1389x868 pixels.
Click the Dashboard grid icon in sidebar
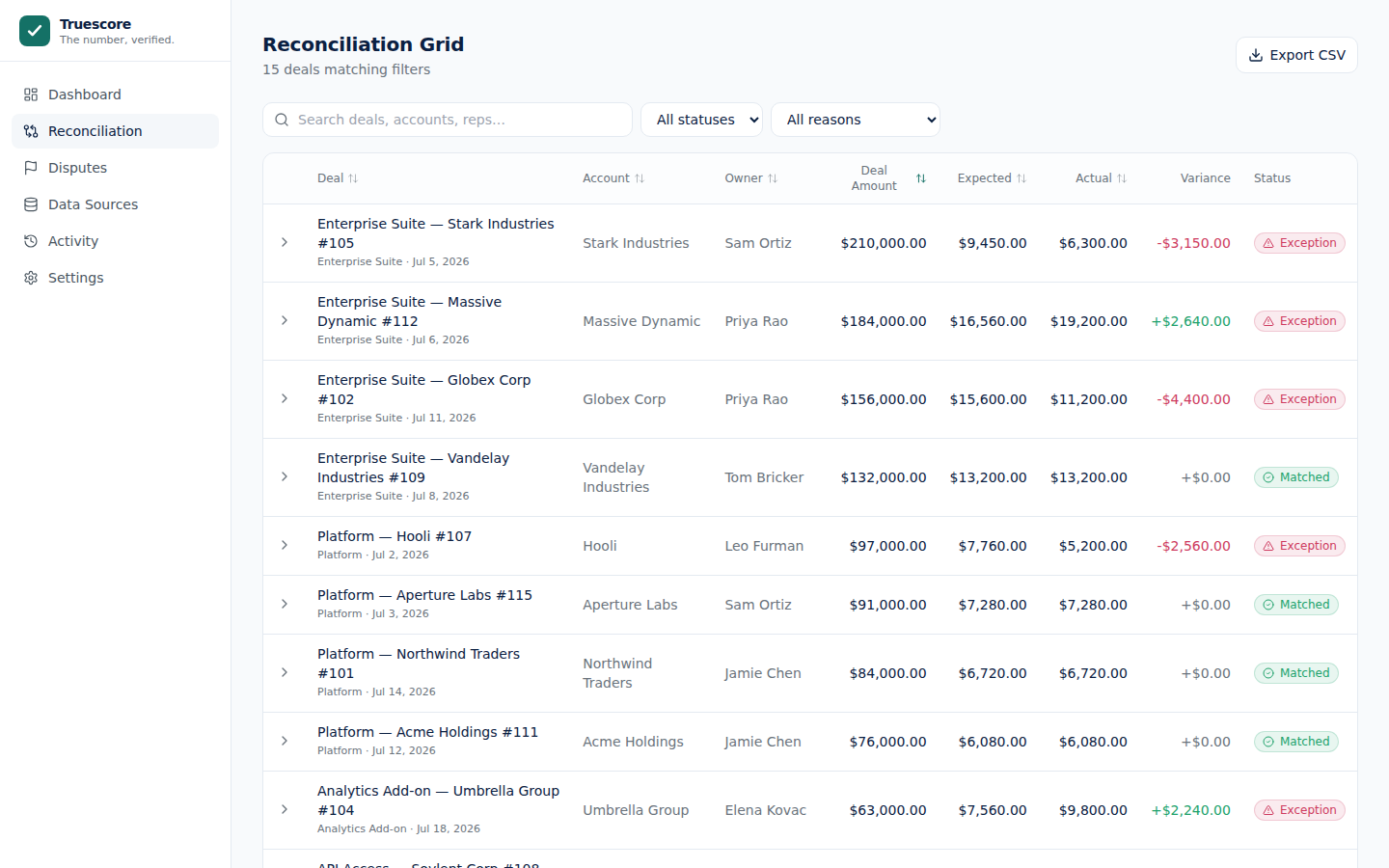tap(31, 95)
